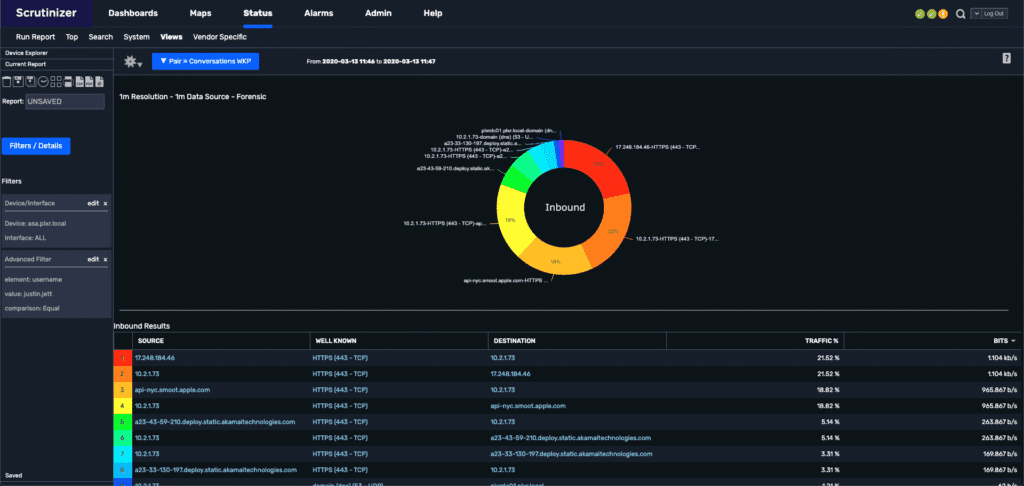Open Pair » Conversations WKP report selector

(205, 61)
